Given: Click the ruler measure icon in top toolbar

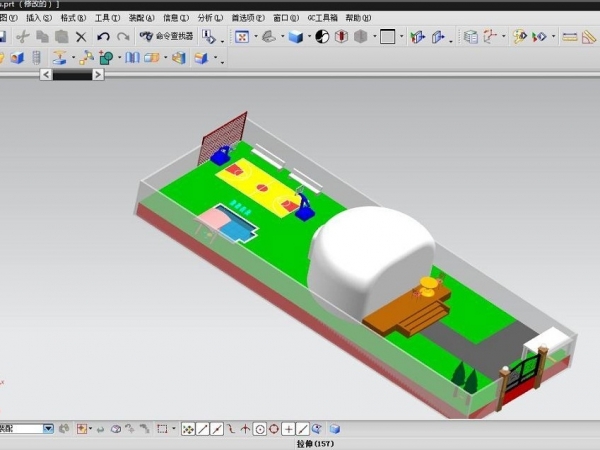Looking at the screenshot, I should coord(570,37).
